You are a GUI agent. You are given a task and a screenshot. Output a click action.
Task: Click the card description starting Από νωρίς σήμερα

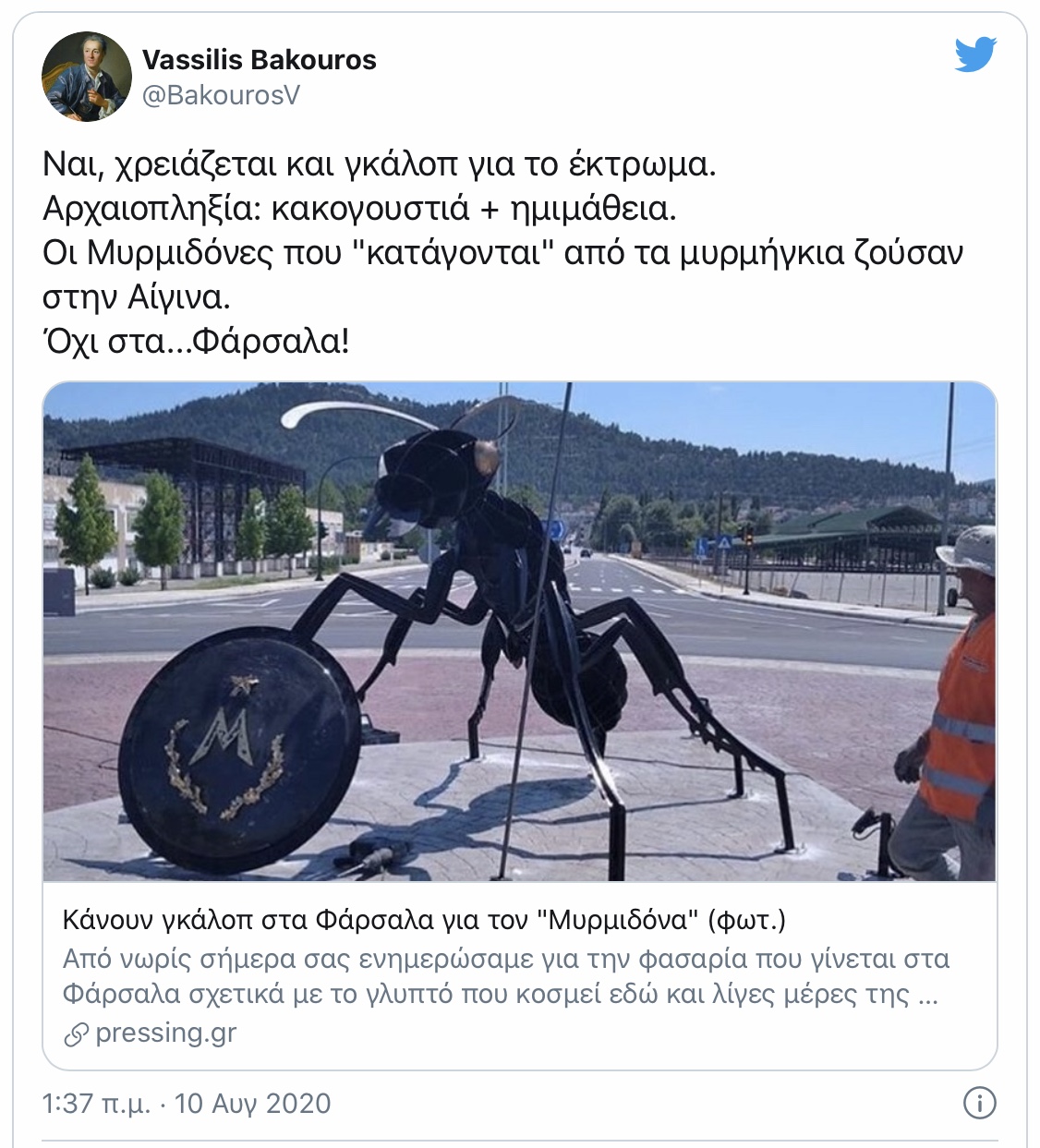point(506,976)
